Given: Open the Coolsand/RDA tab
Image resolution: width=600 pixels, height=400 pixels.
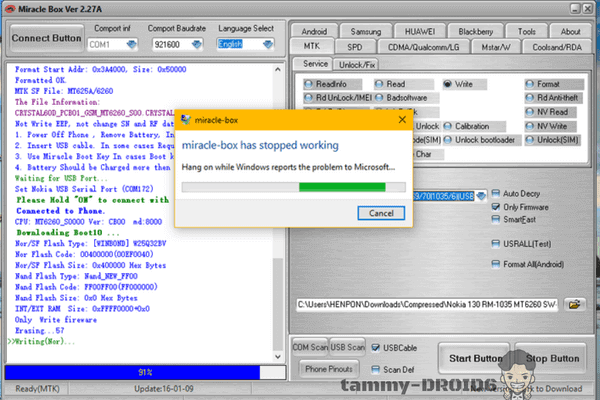Looking at the screenshot, I should 557,47.
